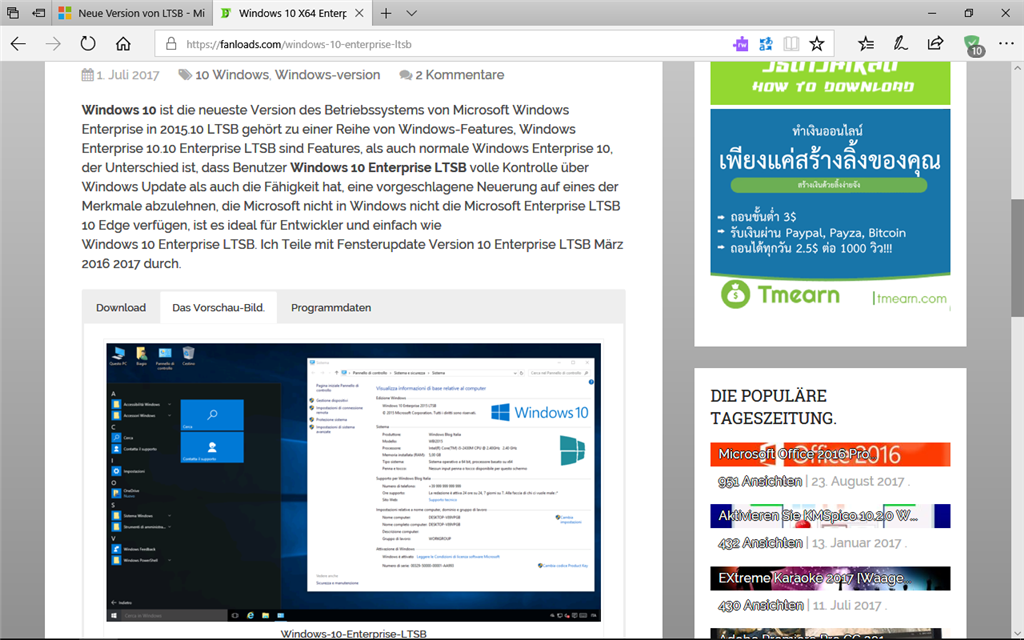Click the tag icon beside categories
This screenshot has height=640, width=1024.
point(185,74)
